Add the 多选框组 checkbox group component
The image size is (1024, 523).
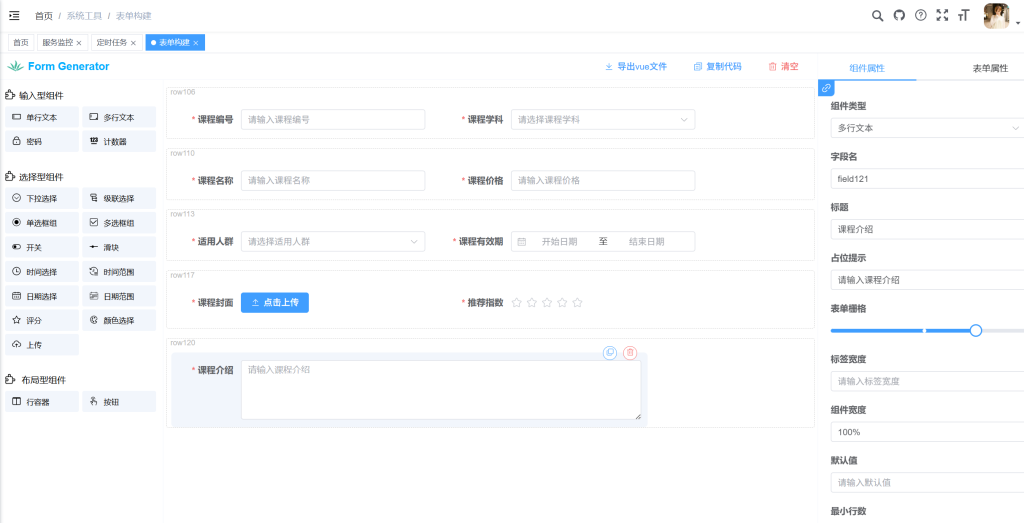click(118, 222)
